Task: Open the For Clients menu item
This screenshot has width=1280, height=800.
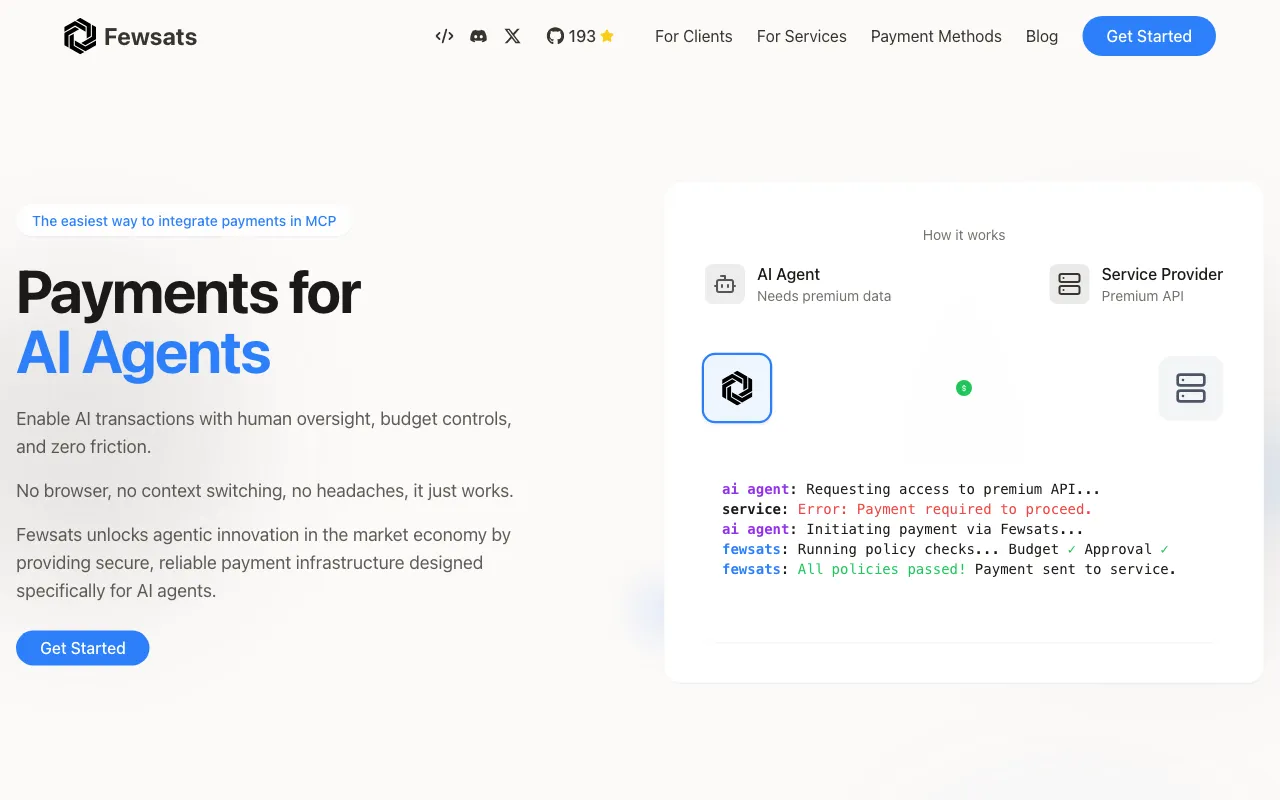Action: point(694,36)
